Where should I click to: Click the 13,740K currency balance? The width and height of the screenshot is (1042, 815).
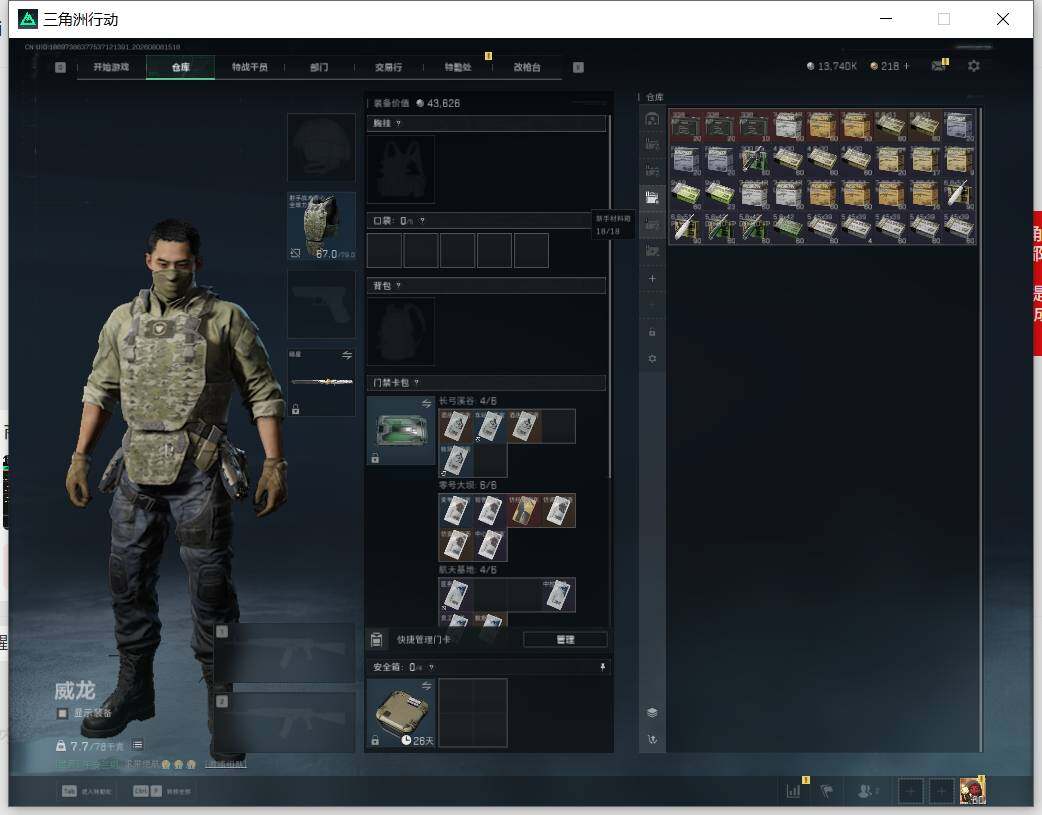[832, 66]
